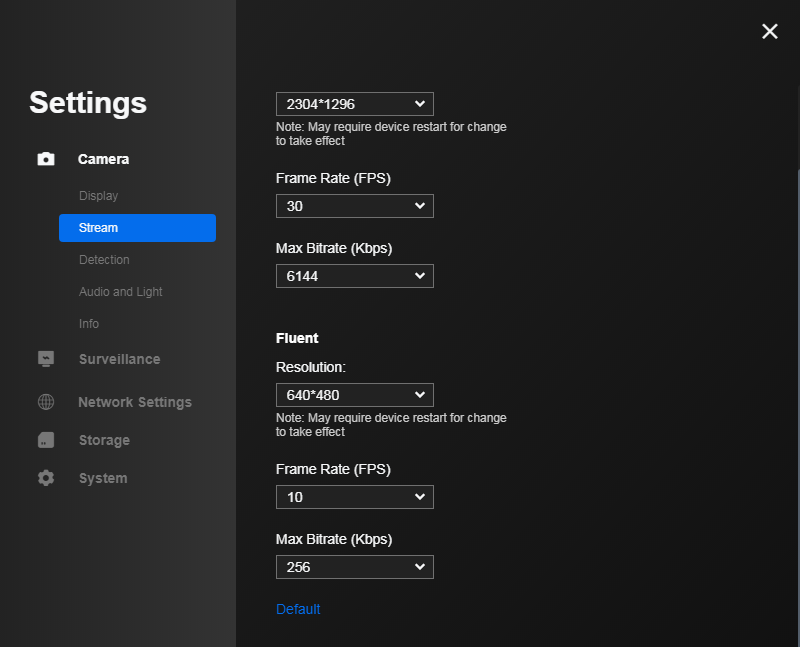This screenshot has width=800, height=647.
Task: Open the Fluent Max Bitrate 256 dropdown
Action: [354, 567]
